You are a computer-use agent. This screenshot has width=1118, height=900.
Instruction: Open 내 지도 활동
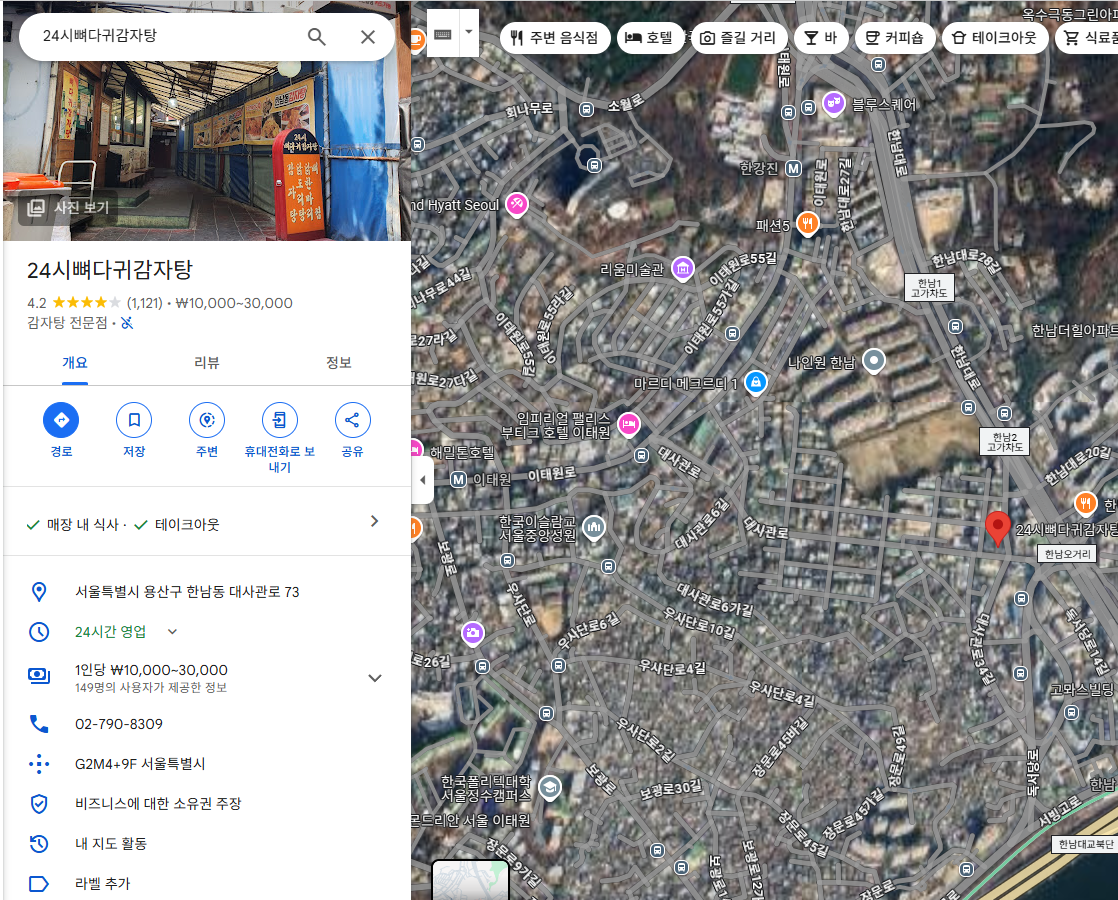coord(111,844)
